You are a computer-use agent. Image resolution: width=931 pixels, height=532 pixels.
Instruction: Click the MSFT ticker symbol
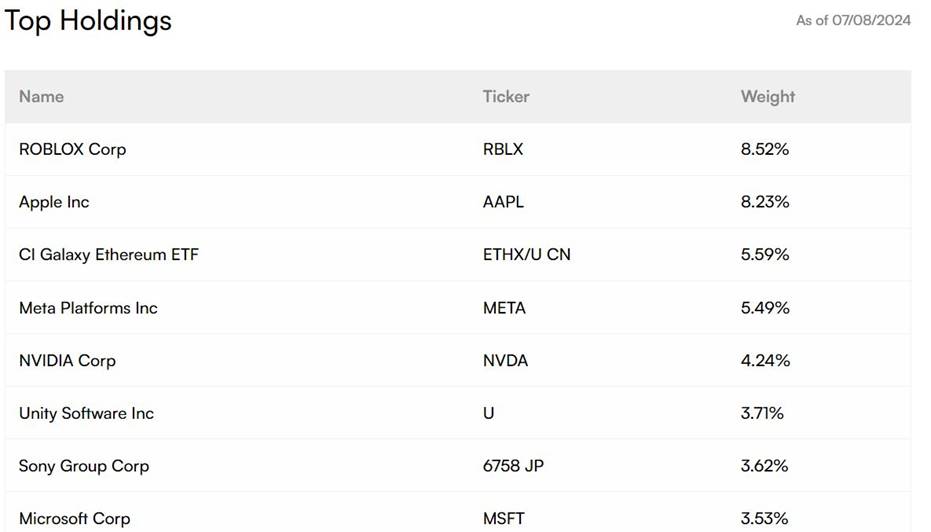[x=504, y=518]
